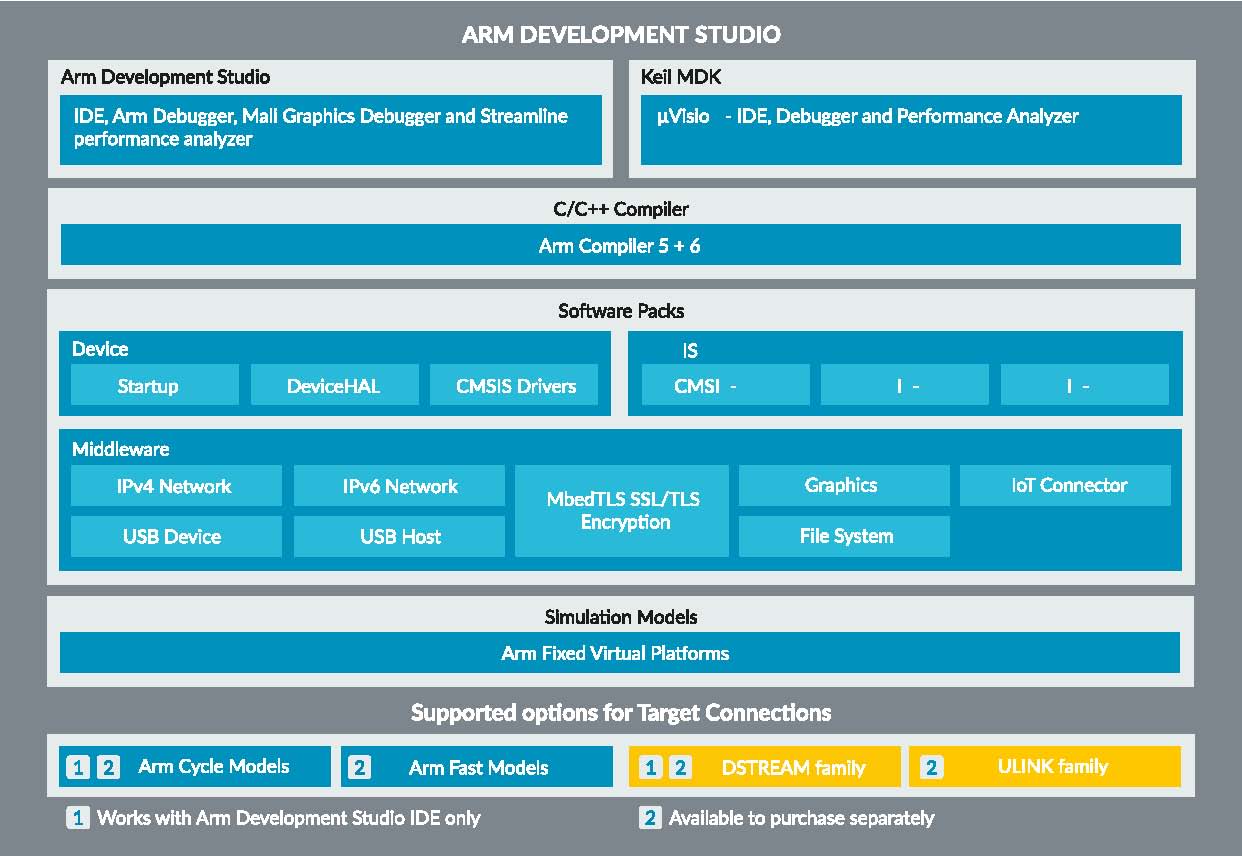The height and width of the screenshot is (856, 1242).
Task: Click the legend badge 2 for purchase note
Action: pos(650,818)
